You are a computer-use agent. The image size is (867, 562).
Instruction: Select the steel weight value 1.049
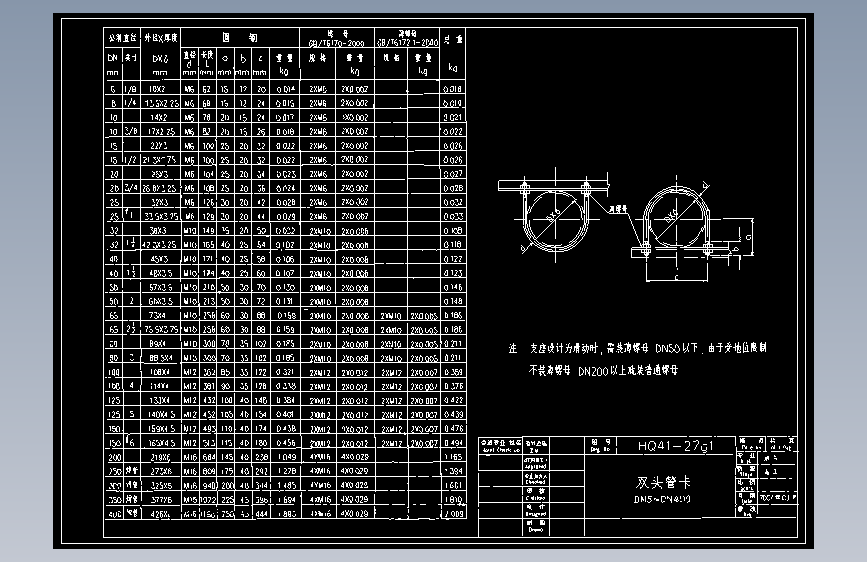click(285, 457)
